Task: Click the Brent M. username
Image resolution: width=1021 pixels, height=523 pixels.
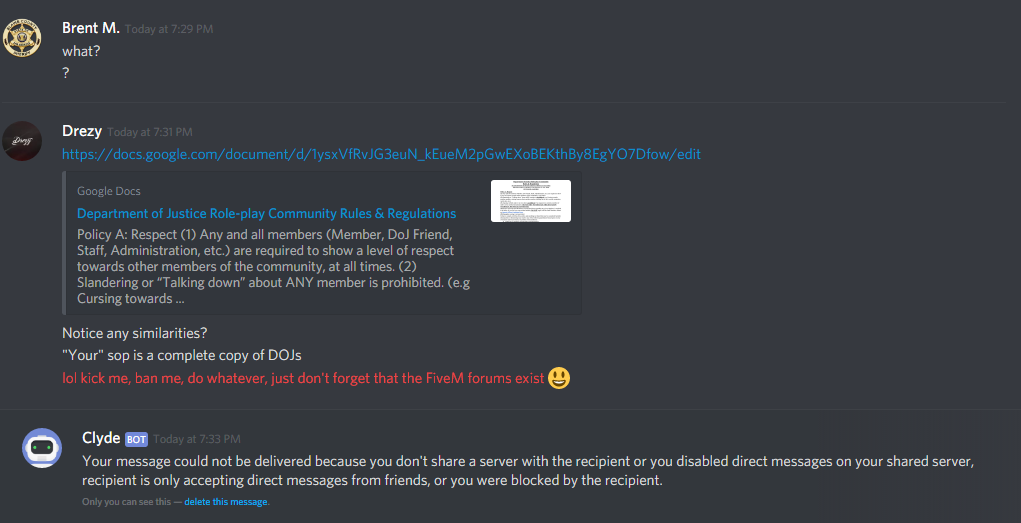Action: point(91,28)
